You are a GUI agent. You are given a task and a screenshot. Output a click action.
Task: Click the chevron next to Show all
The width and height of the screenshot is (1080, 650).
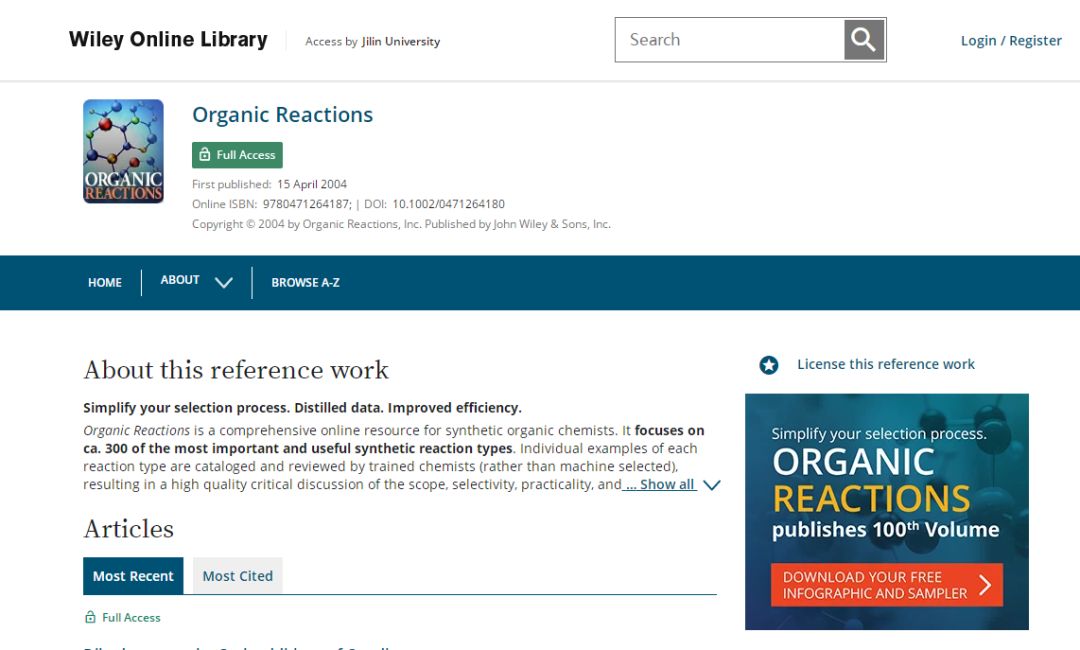pos(711,485)
